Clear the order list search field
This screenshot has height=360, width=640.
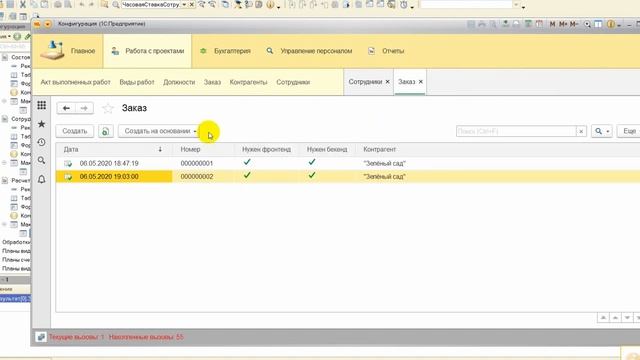[x=581, y=131]
